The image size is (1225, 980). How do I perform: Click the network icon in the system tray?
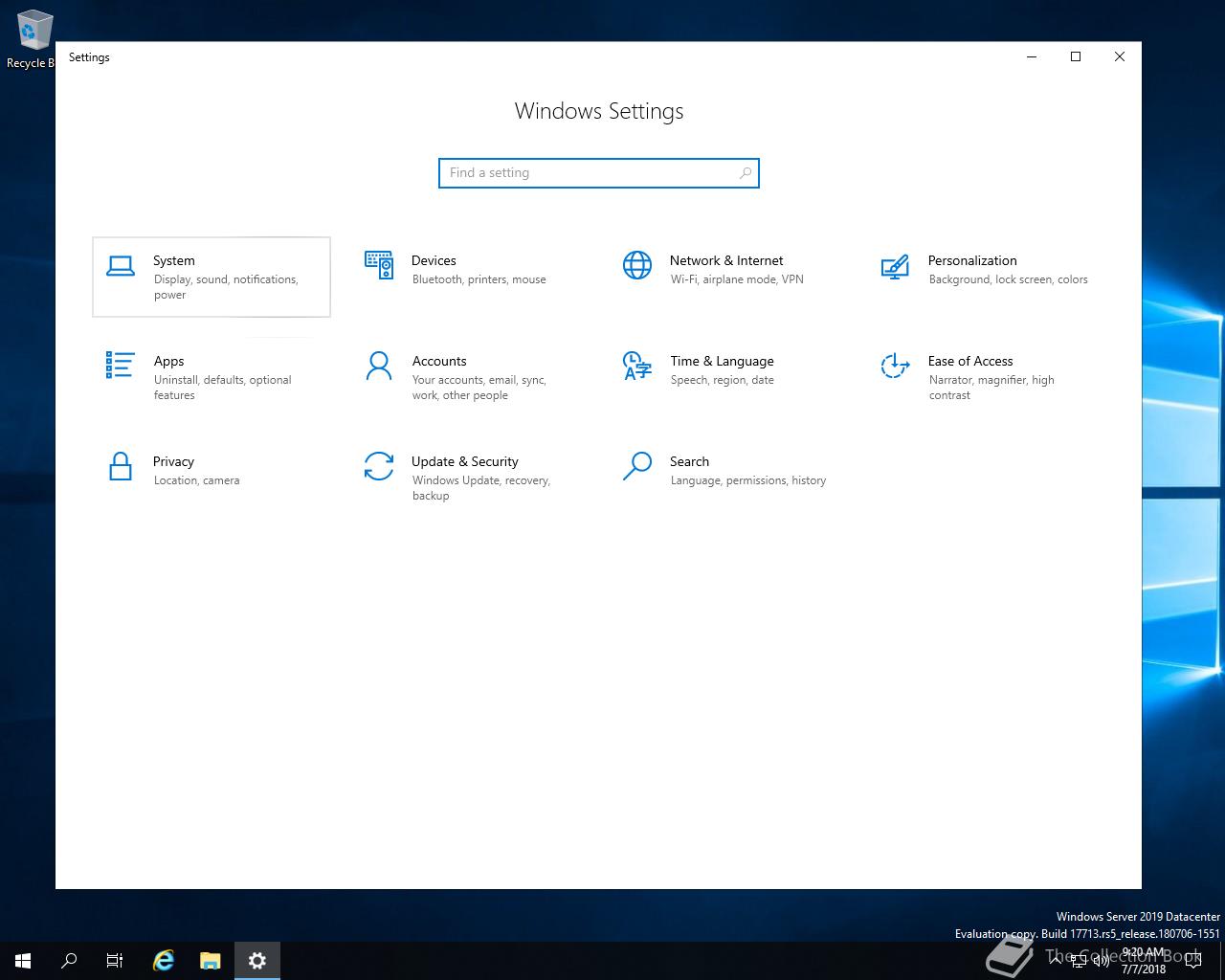(x=1079, y=961)
